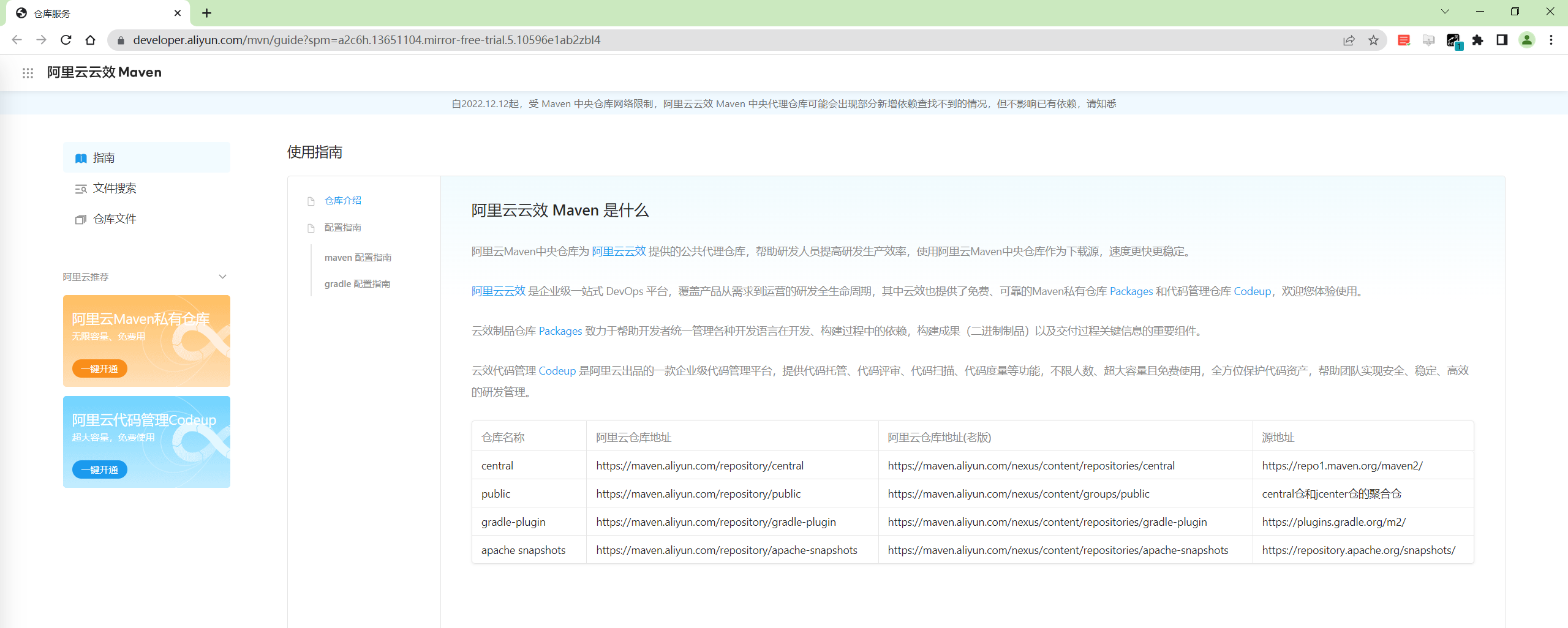
Task: Click https://repo1.maven.org/maven2/ source address
Action: click(1343, 466)
